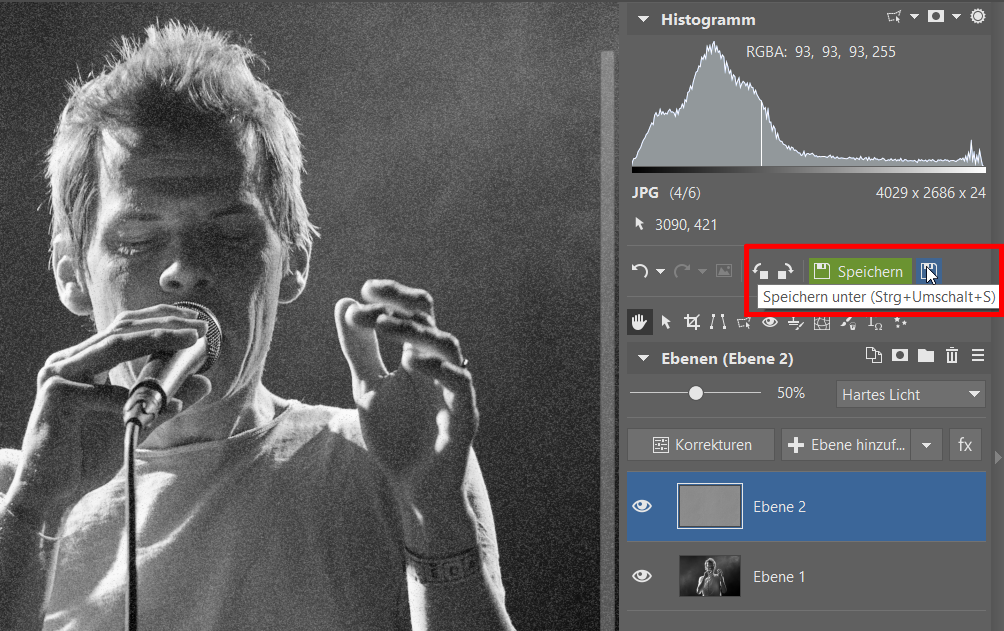Select the Ebene 2 layer name

click(x=779, y=507)
